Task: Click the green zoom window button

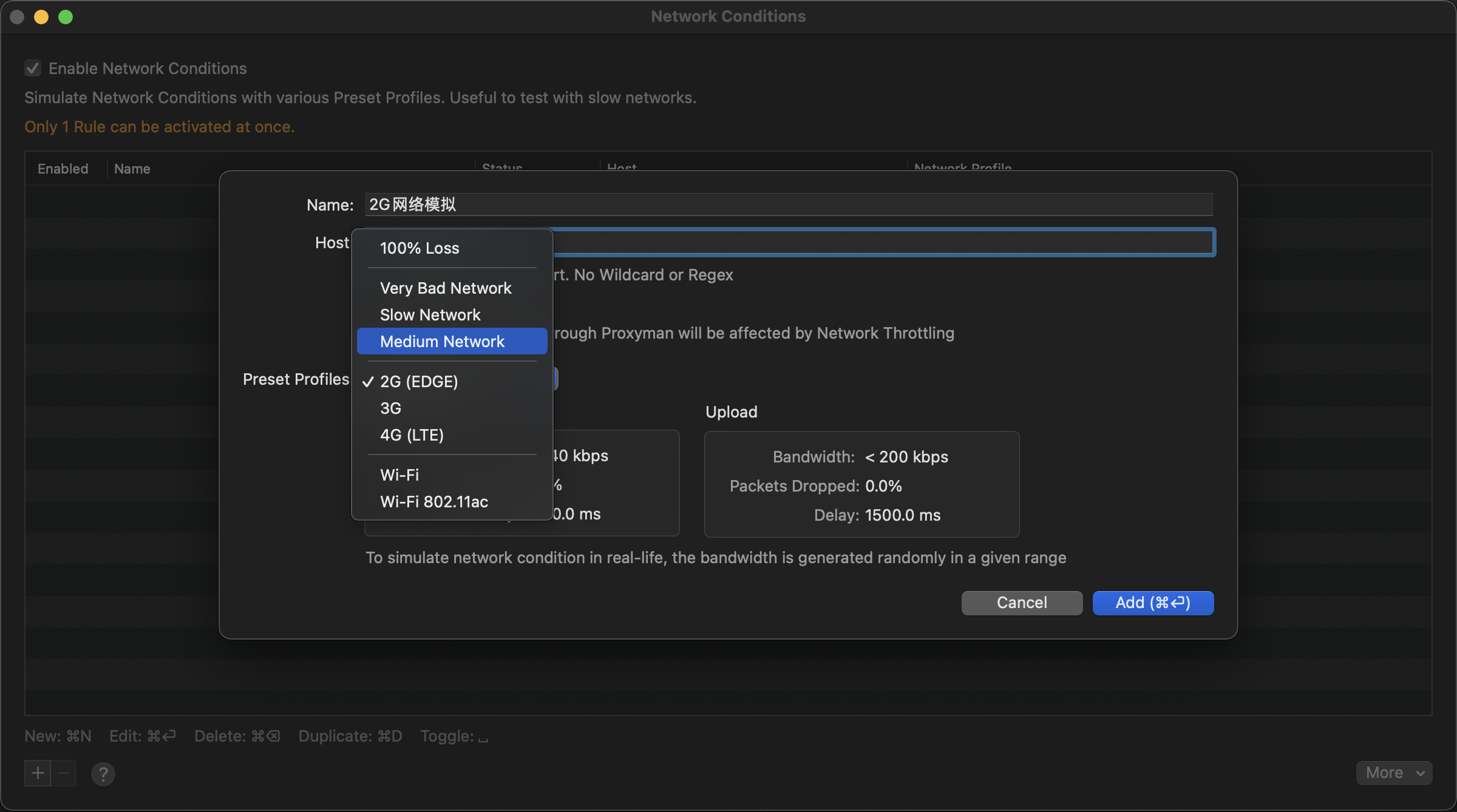Action: click(x=66, y=16)
